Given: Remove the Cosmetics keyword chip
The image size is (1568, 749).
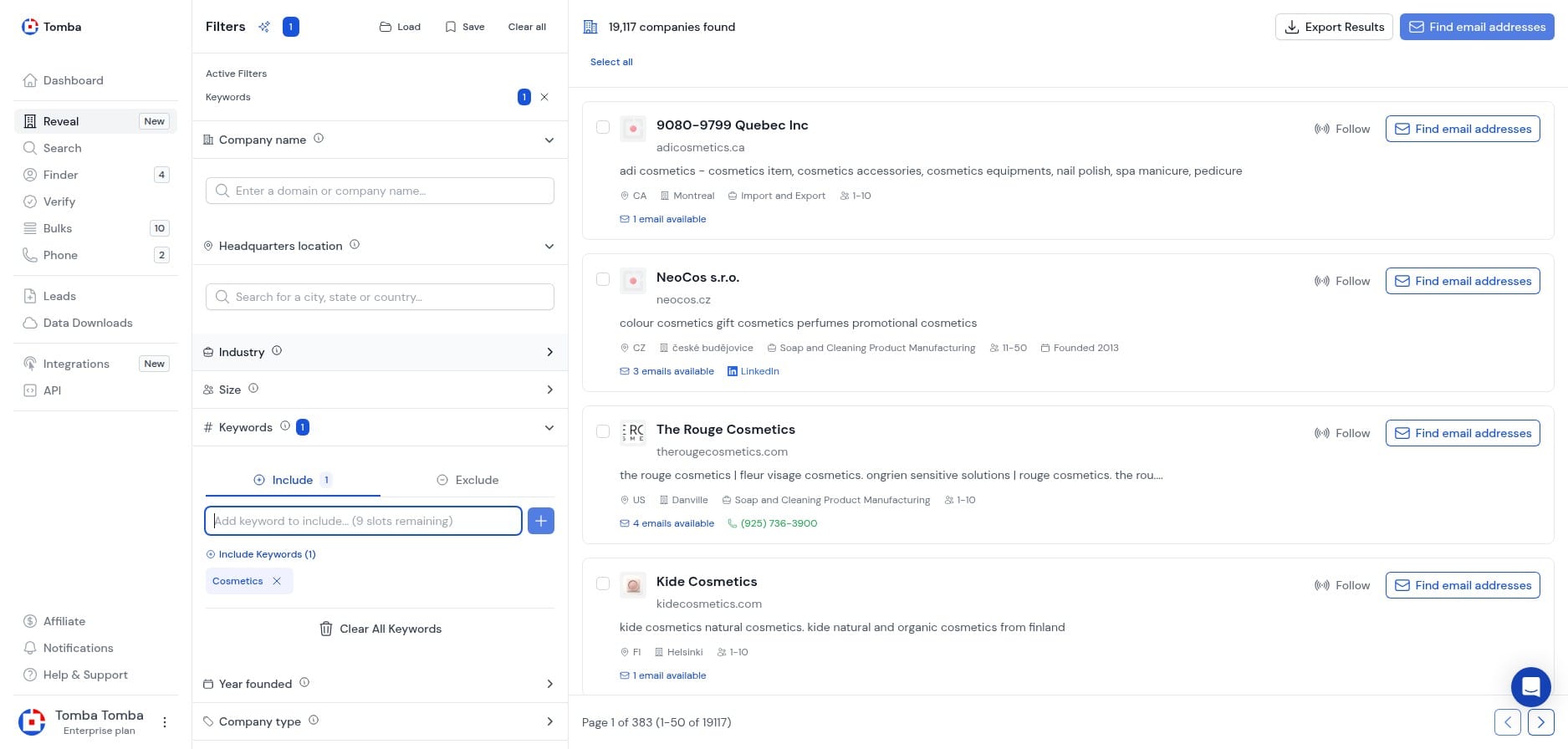Looking at the screenshot, I should click(x=277, y=581).
